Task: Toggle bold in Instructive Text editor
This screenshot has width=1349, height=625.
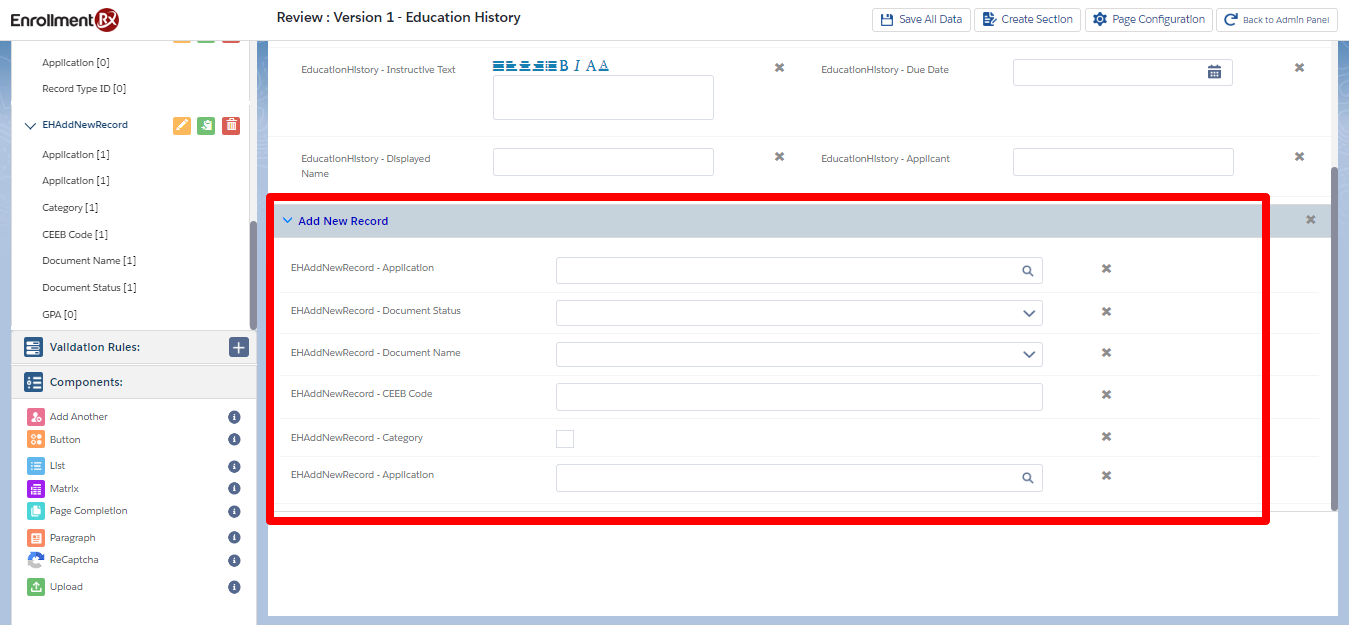Action: (564, 66)
